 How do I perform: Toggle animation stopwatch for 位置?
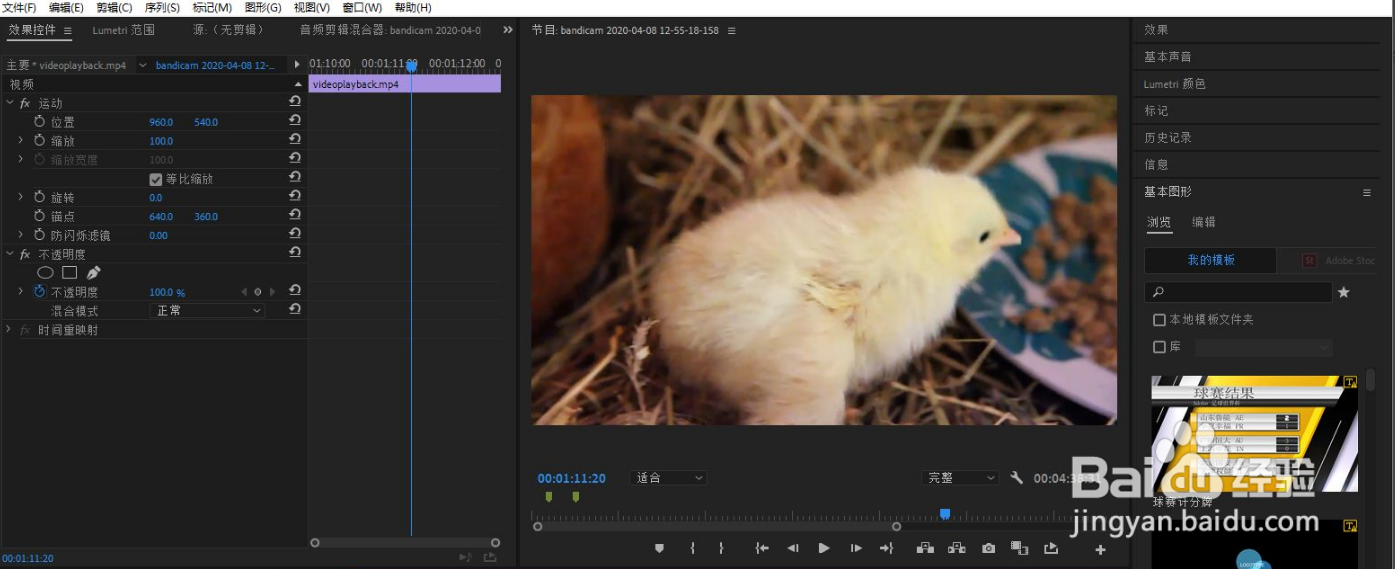[40, 121]
